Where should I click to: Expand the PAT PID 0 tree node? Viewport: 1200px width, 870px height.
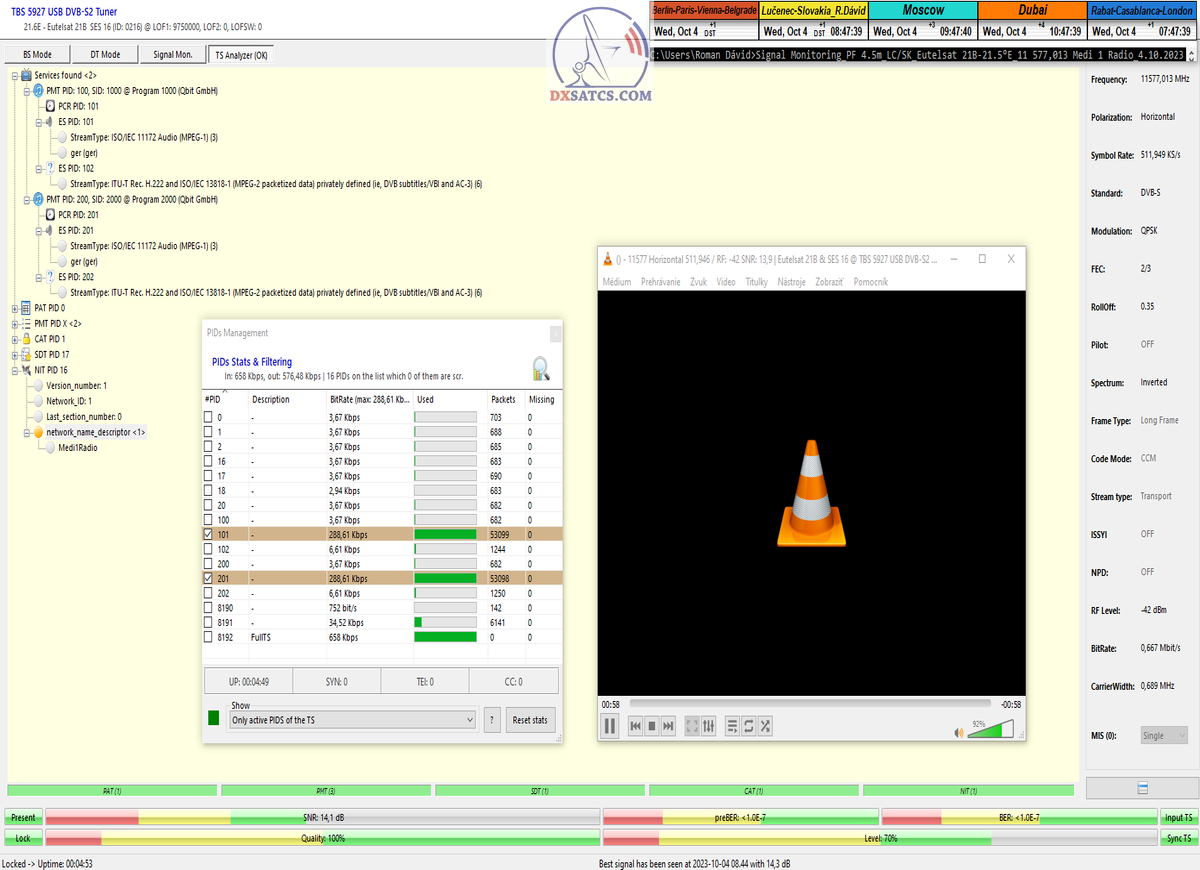pyautogui.click(x=15, y=308)
